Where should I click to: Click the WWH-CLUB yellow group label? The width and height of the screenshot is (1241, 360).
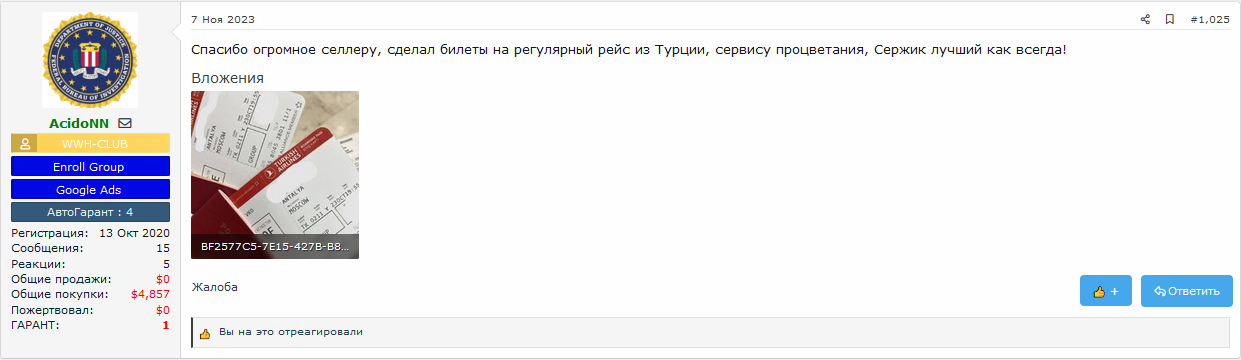coord(103,144)
